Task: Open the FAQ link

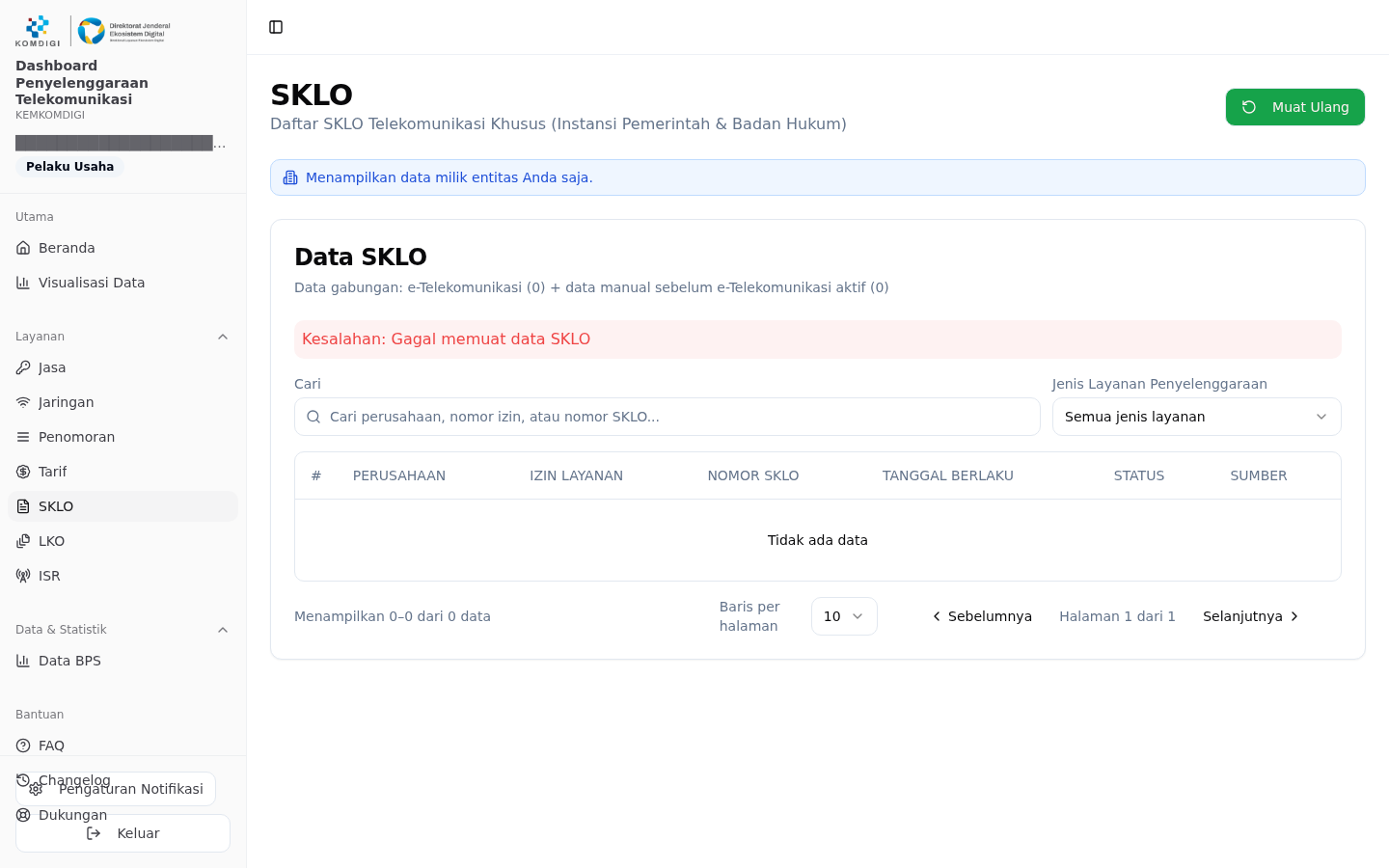Action: pos(123,746)
